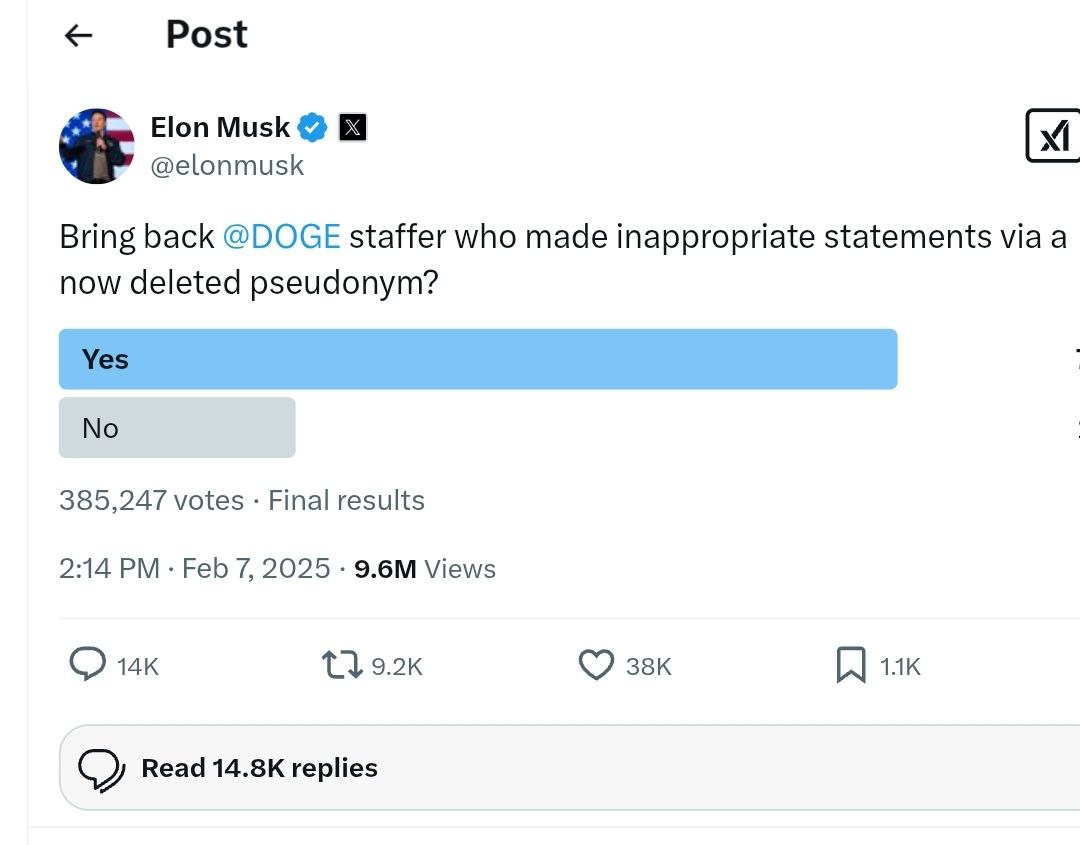This screenshot has width=1080, height=845.
Task: Open the 2:14 PM Feb 7 timestamp
Action: tap(195, 569)
